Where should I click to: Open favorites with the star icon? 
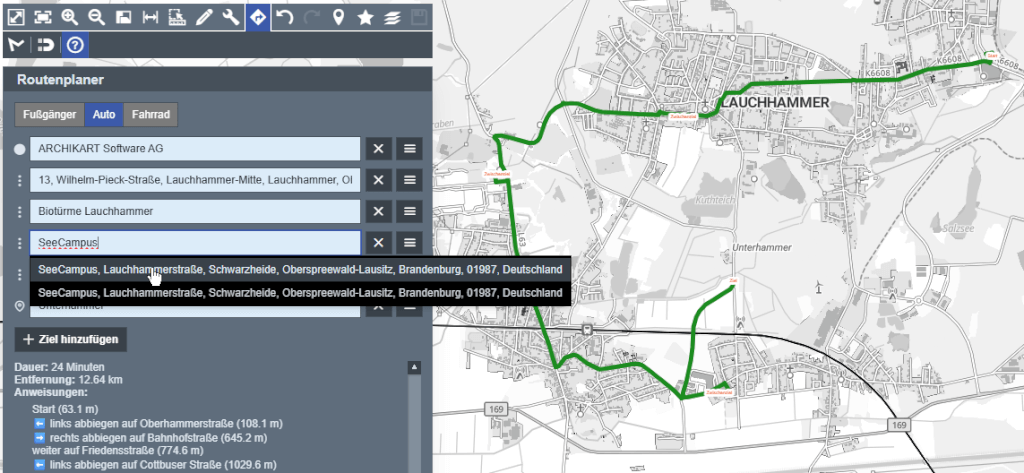365,18
